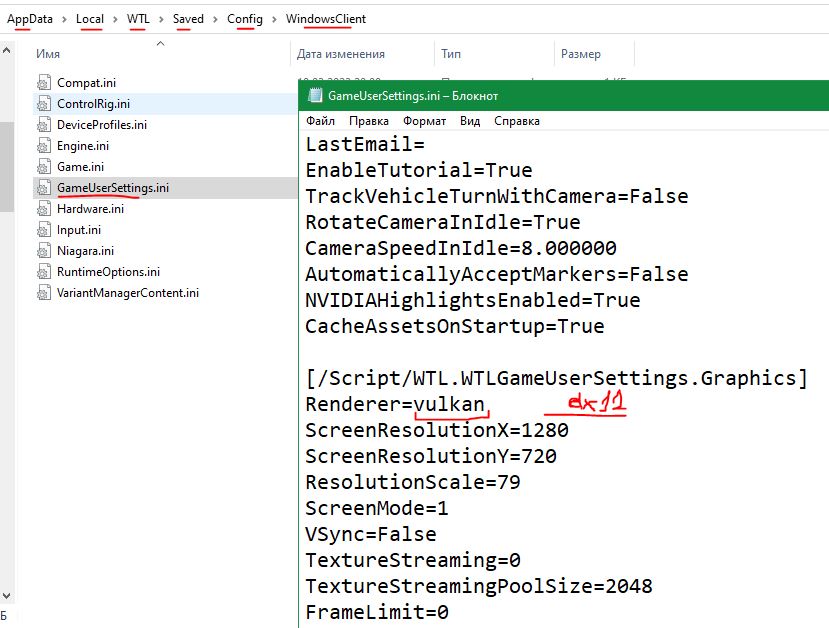The height and width of the screenshot is (628, 829).
Task: Click the ResolutionScale=79 line
Action: 413,482
